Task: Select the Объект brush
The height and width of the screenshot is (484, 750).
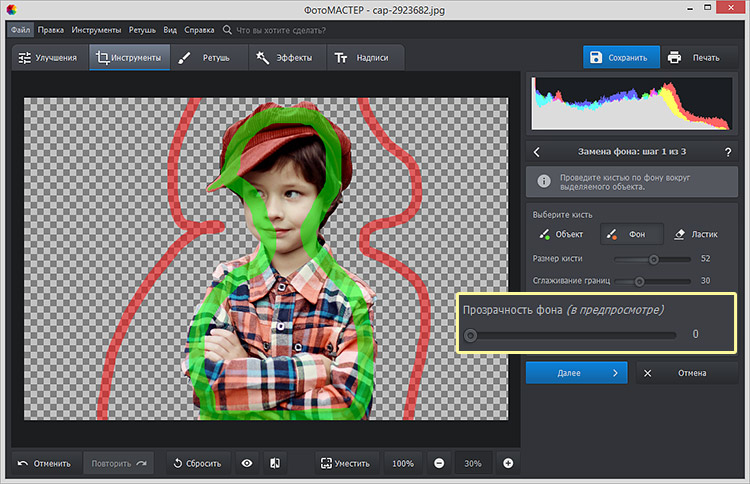Action: (x=560, y=234)
